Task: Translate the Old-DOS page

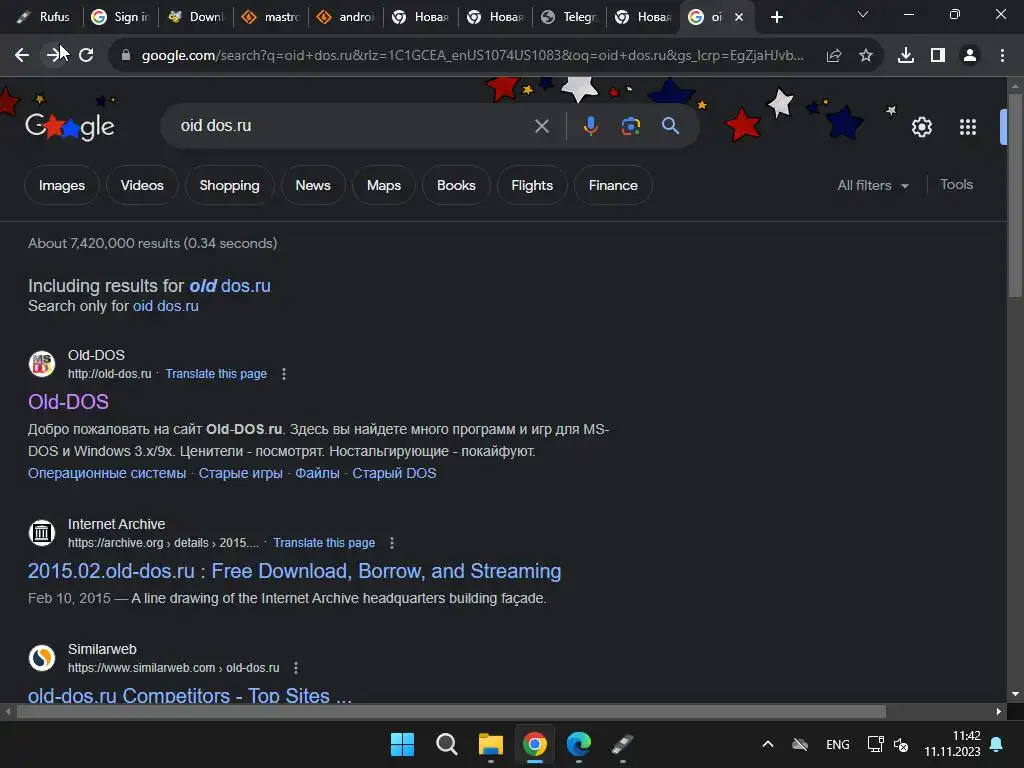Action: click(x=216, y=374)
